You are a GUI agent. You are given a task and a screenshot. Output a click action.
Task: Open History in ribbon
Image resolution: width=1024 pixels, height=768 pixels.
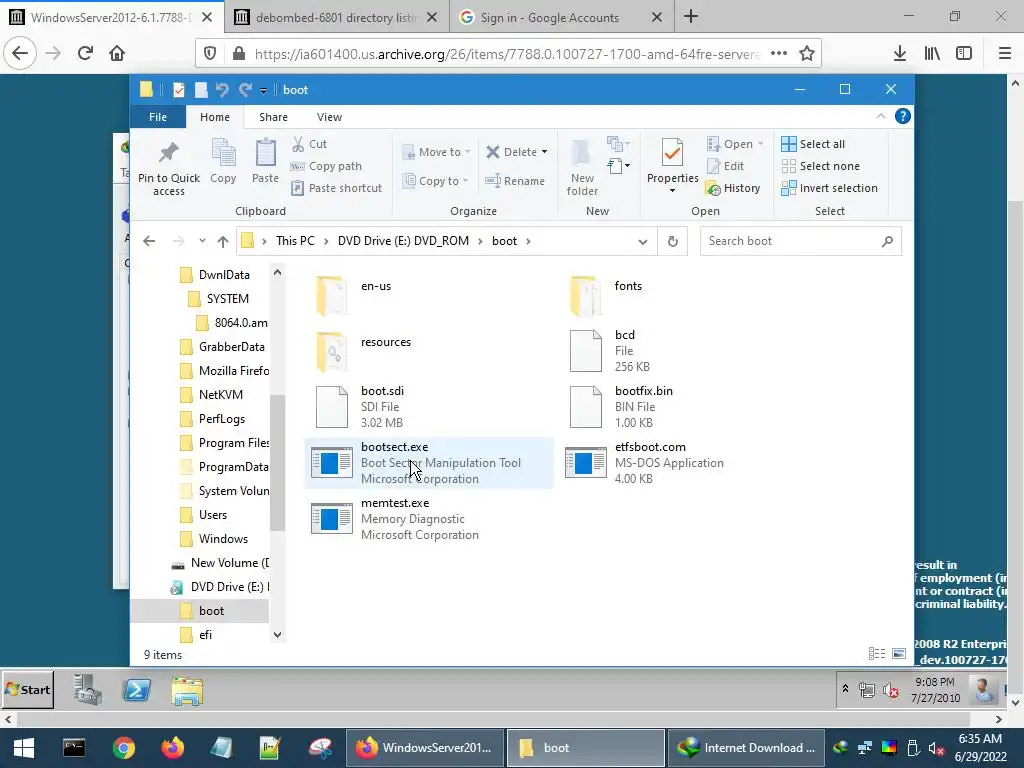tap(733, 188)
